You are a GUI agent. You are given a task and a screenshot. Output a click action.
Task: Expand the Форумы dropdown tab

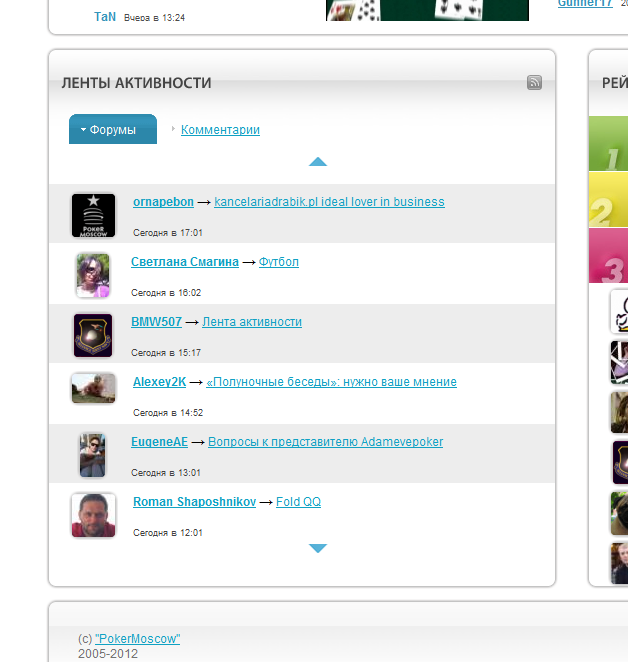coord(113,129)
